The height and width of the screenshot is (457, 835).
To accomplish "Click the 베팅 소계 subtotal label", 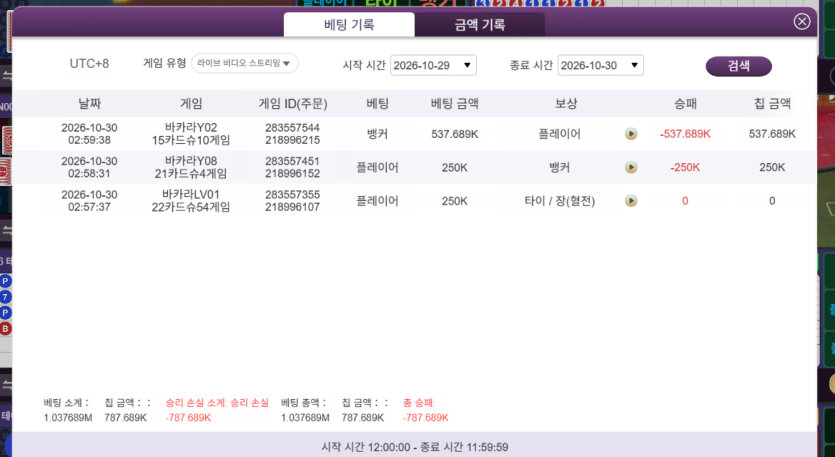I will [x=66, y=403].
